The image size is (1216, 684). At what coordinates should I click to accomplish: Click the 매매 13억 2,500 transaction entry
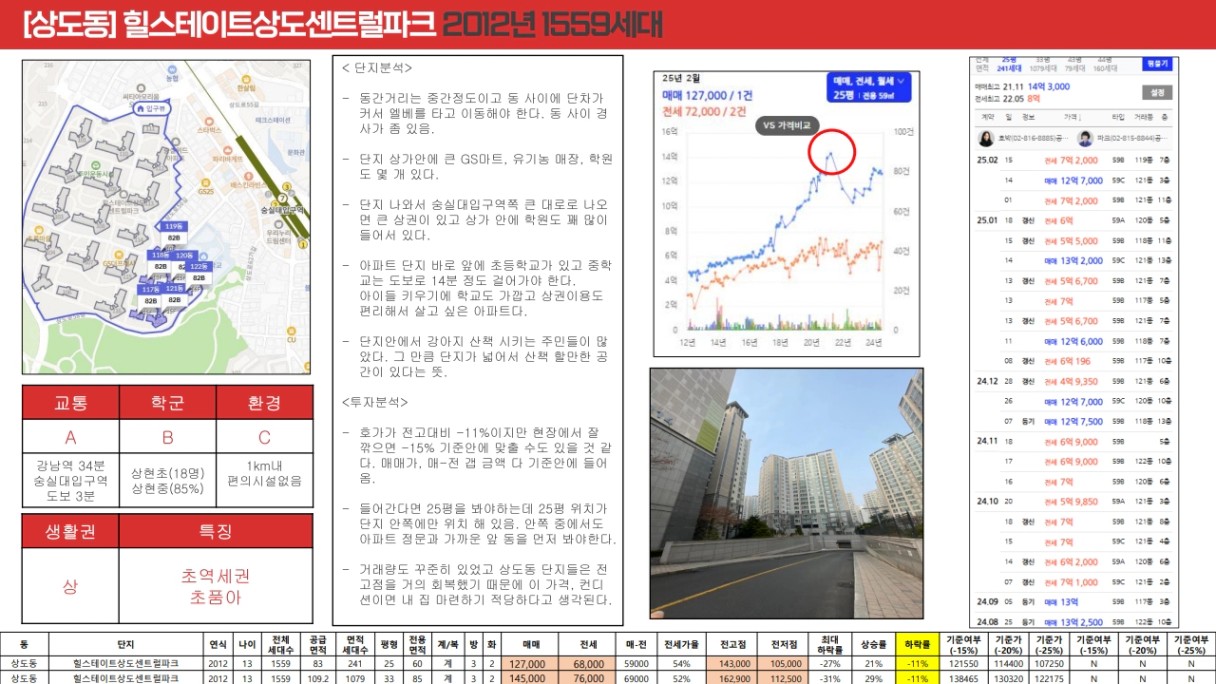[x=1072, y=622]
